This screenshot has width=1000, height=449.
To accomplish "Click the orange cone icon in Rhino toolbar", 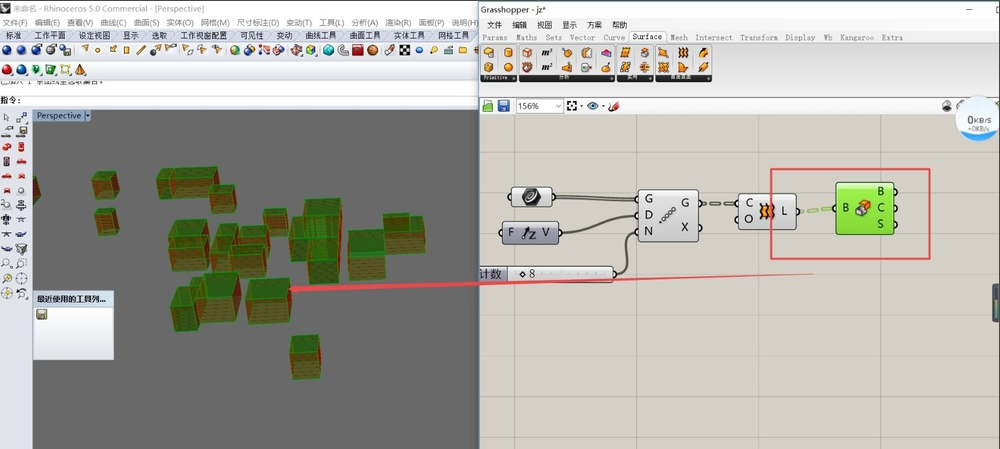I will coord(80,70).
